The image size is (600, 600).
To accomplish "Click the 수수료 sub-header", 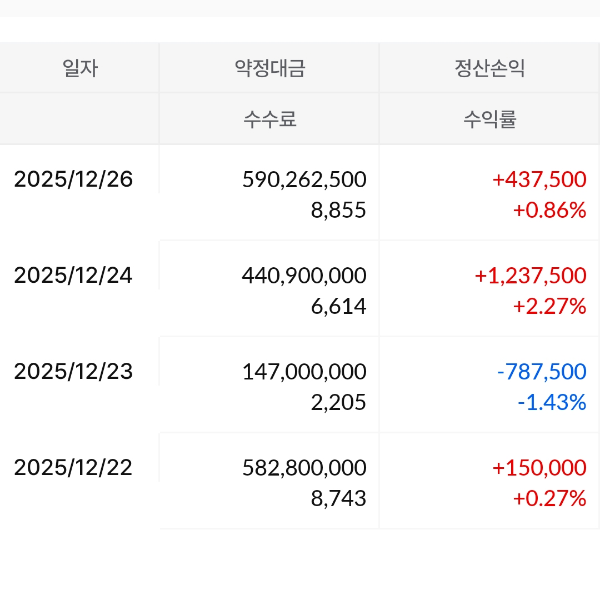I will click(270, 121).
